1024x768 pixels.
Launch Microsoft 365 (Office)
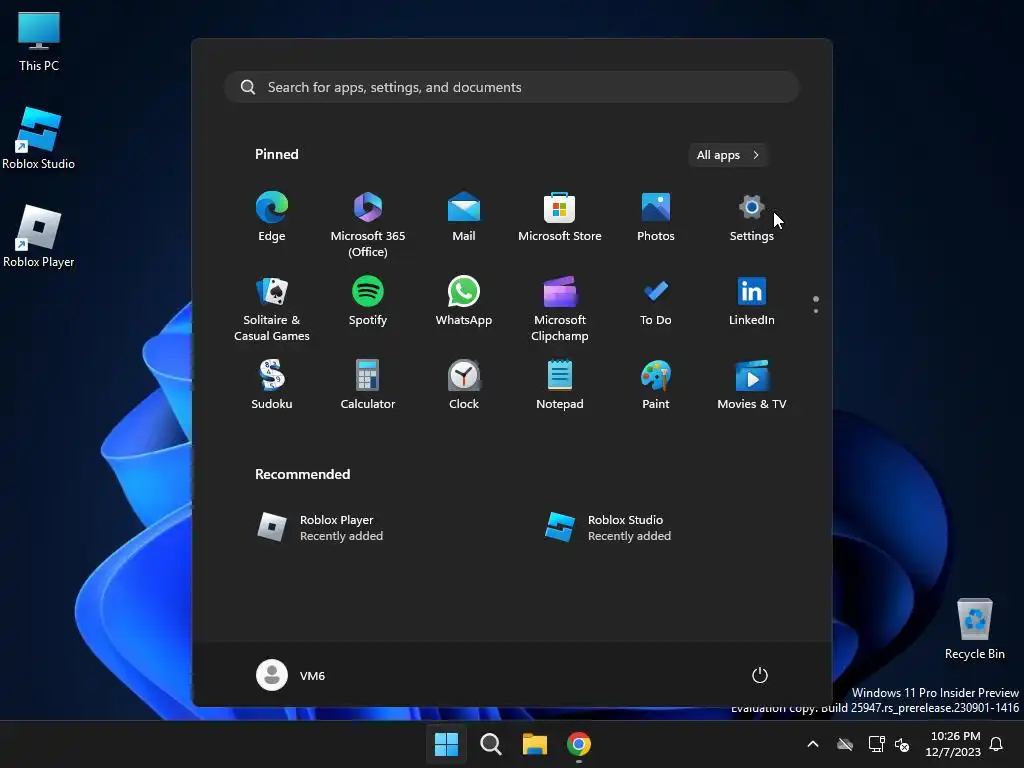pos(368,225)
